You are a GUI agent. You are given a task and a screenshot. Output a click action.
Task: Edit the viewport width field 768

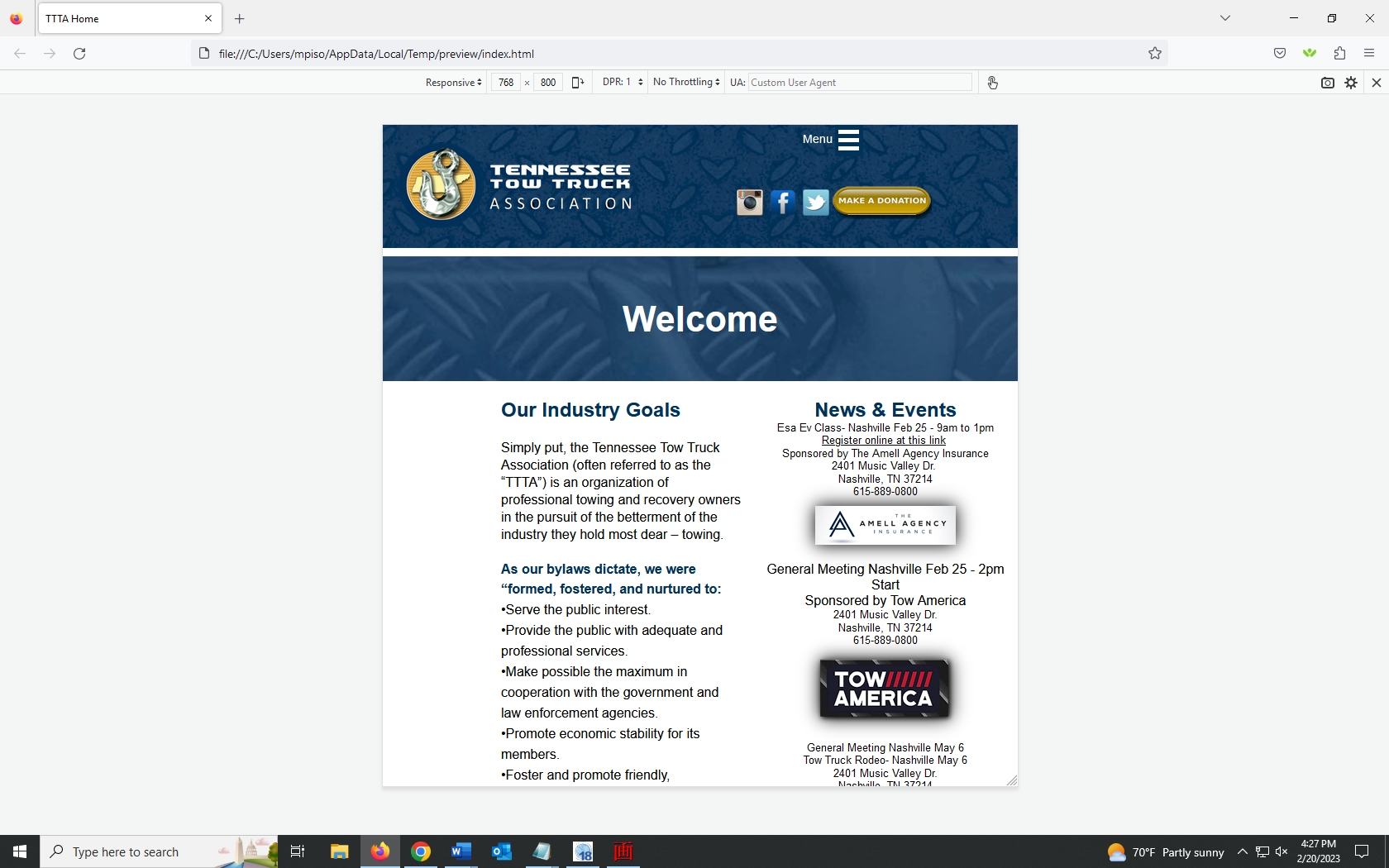pos(506,83)
